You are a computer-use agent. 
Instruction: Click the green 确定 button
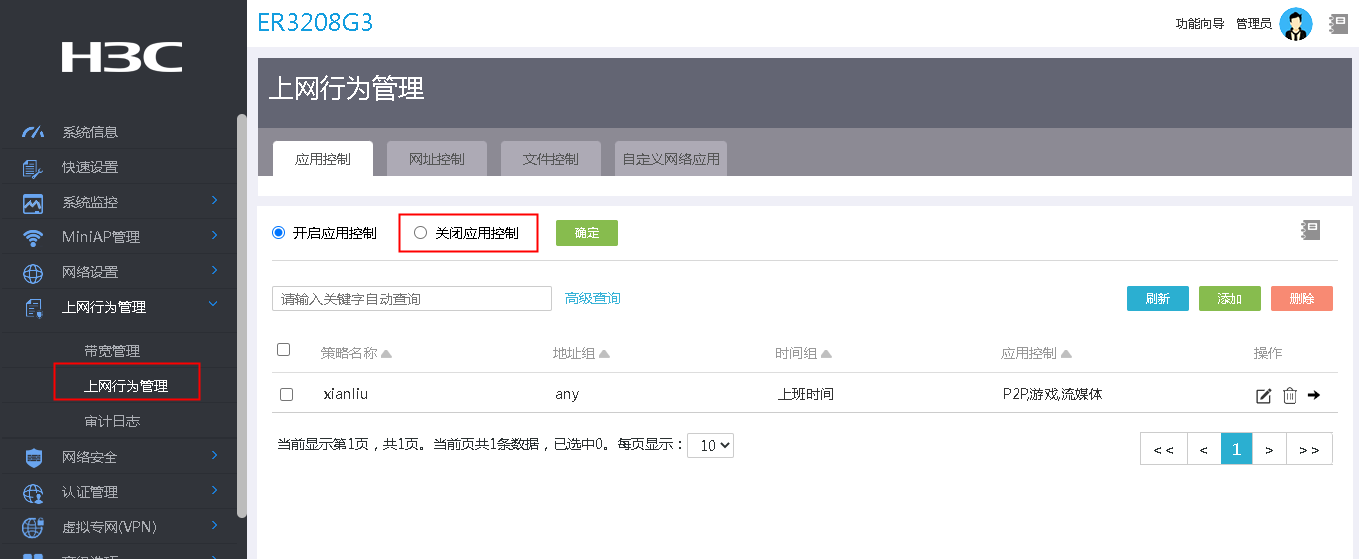tap(587, 233)
